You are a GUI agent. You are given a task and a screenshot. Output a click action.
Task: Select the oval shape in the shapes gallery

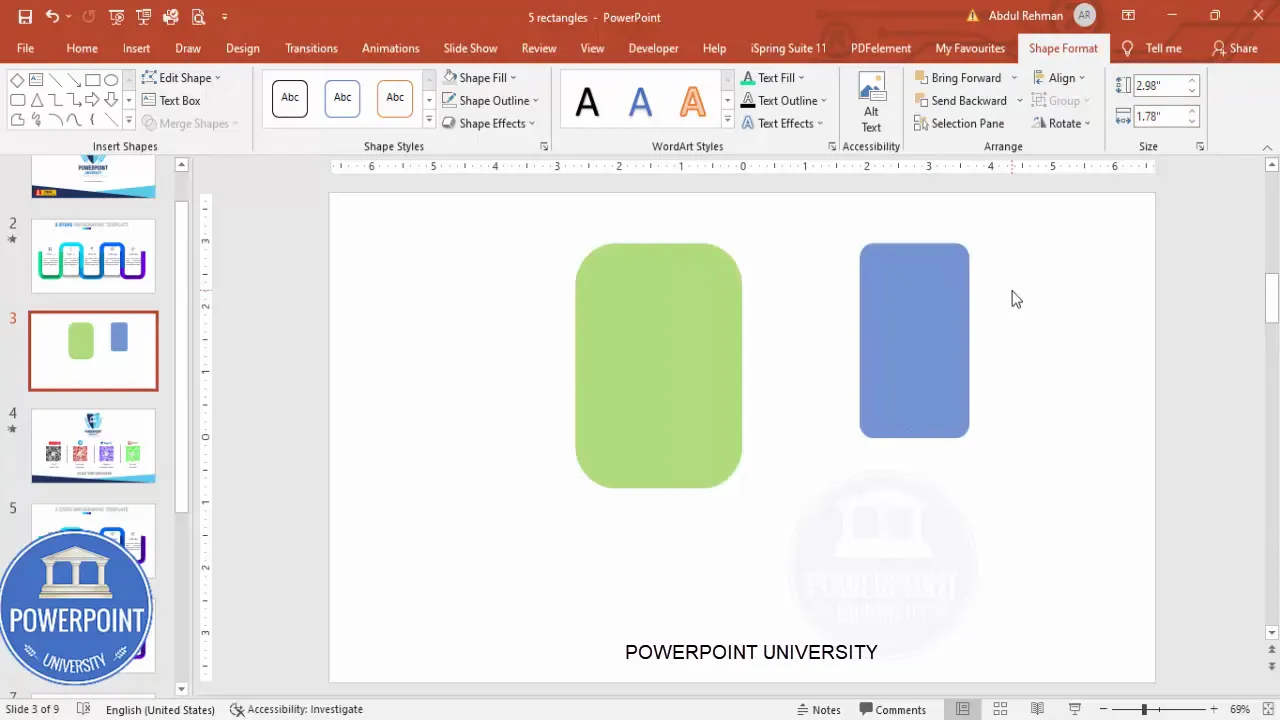tap(111, 80)
